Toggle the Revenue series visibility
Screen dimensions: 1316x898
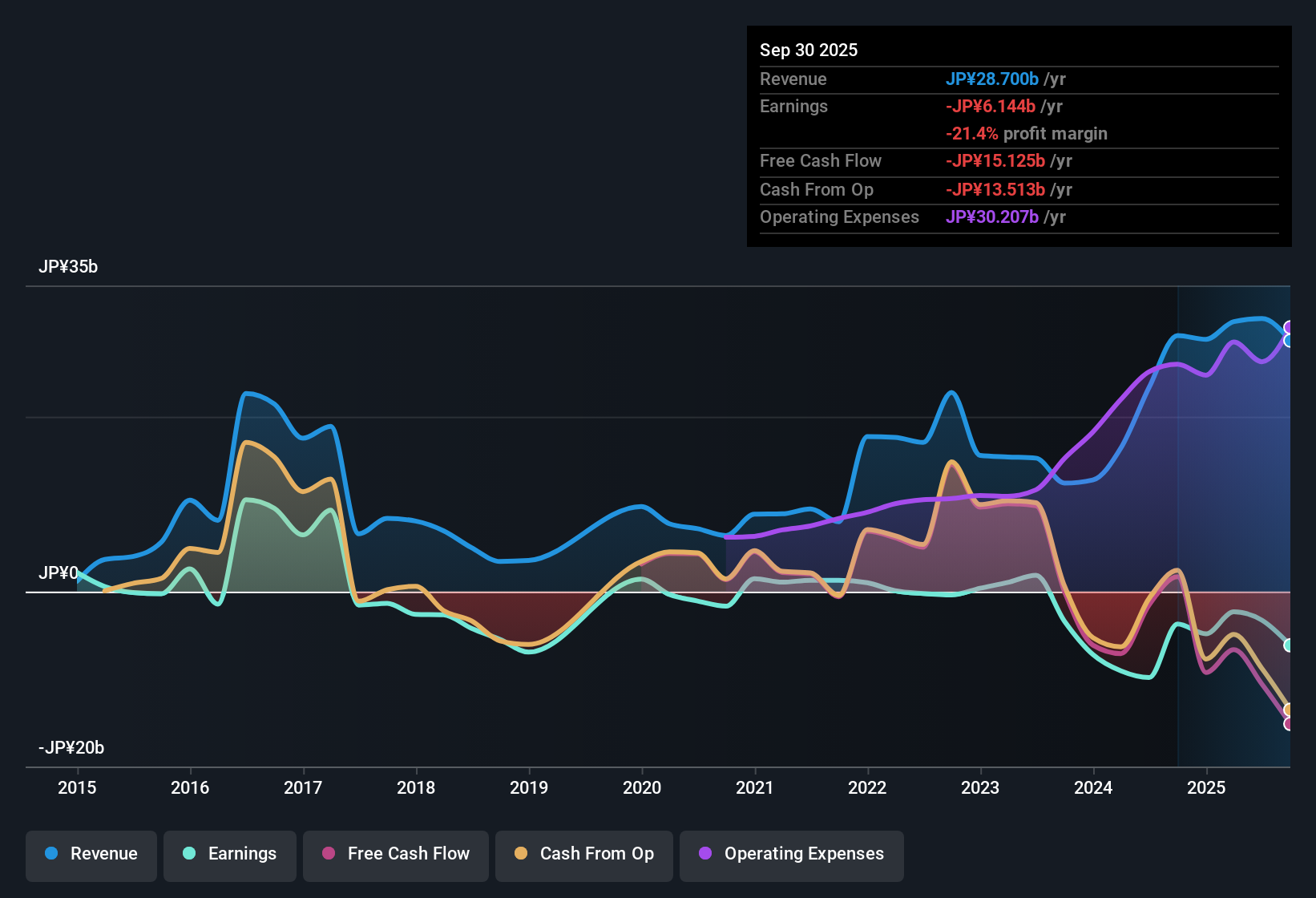point(91,854)
